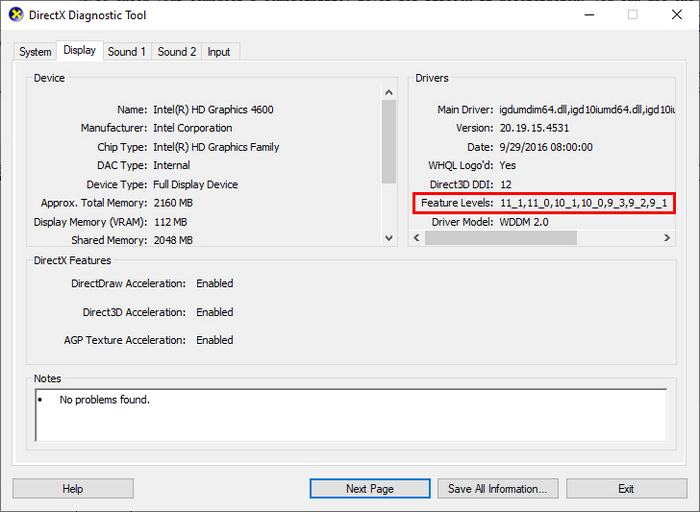Viewport: 700px width, 512px height.
Task: Open the Sound 2 tab
Action: pyautogui.click(x=177, y=52)
